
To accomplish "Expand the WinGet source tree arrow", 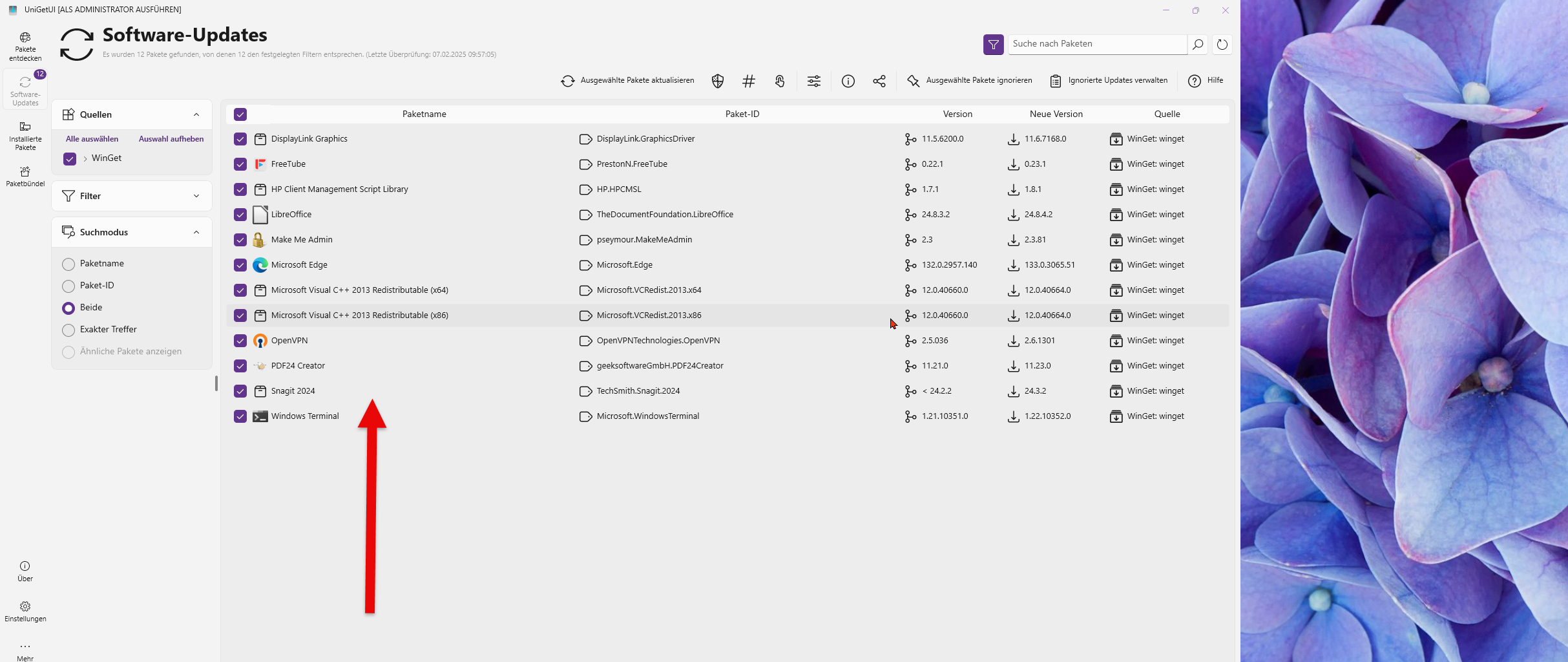I will click(85, 158).
